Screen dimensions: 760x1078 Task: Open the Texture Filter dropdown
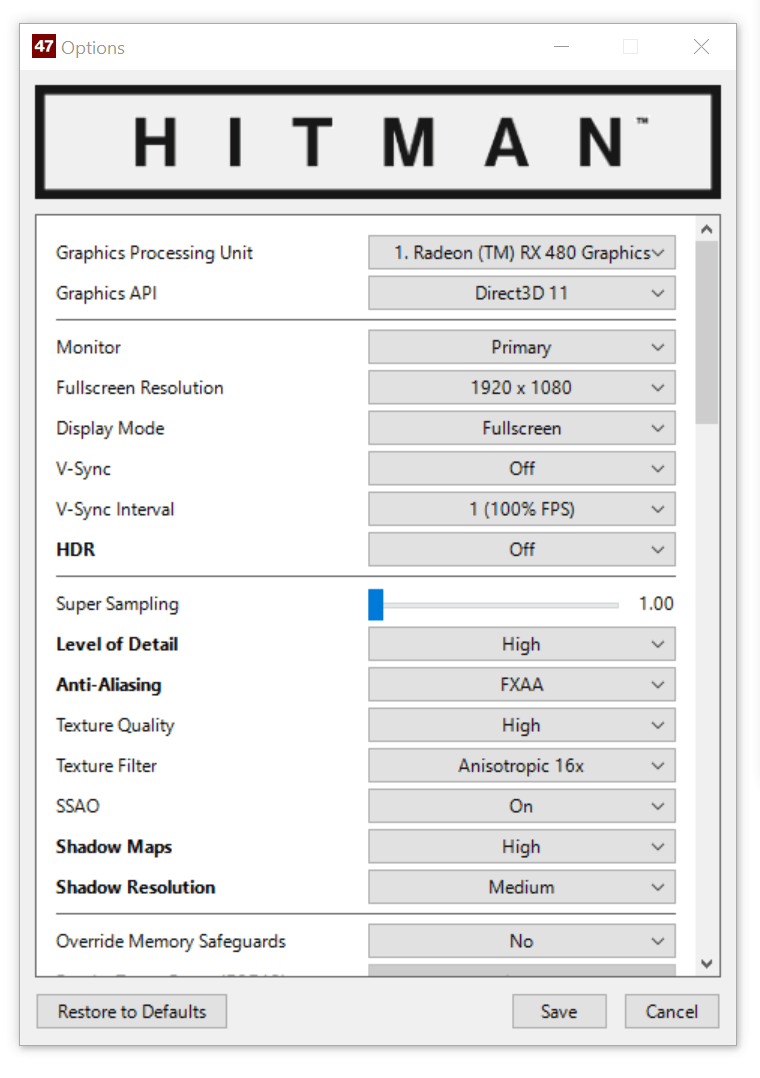point(521,766)
